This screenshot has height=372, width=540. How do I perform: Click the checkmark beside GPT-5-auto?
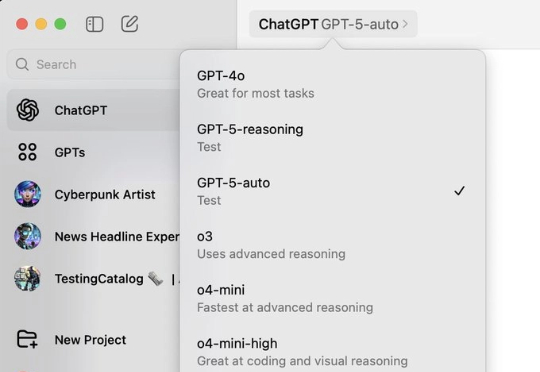coord(459,190)
